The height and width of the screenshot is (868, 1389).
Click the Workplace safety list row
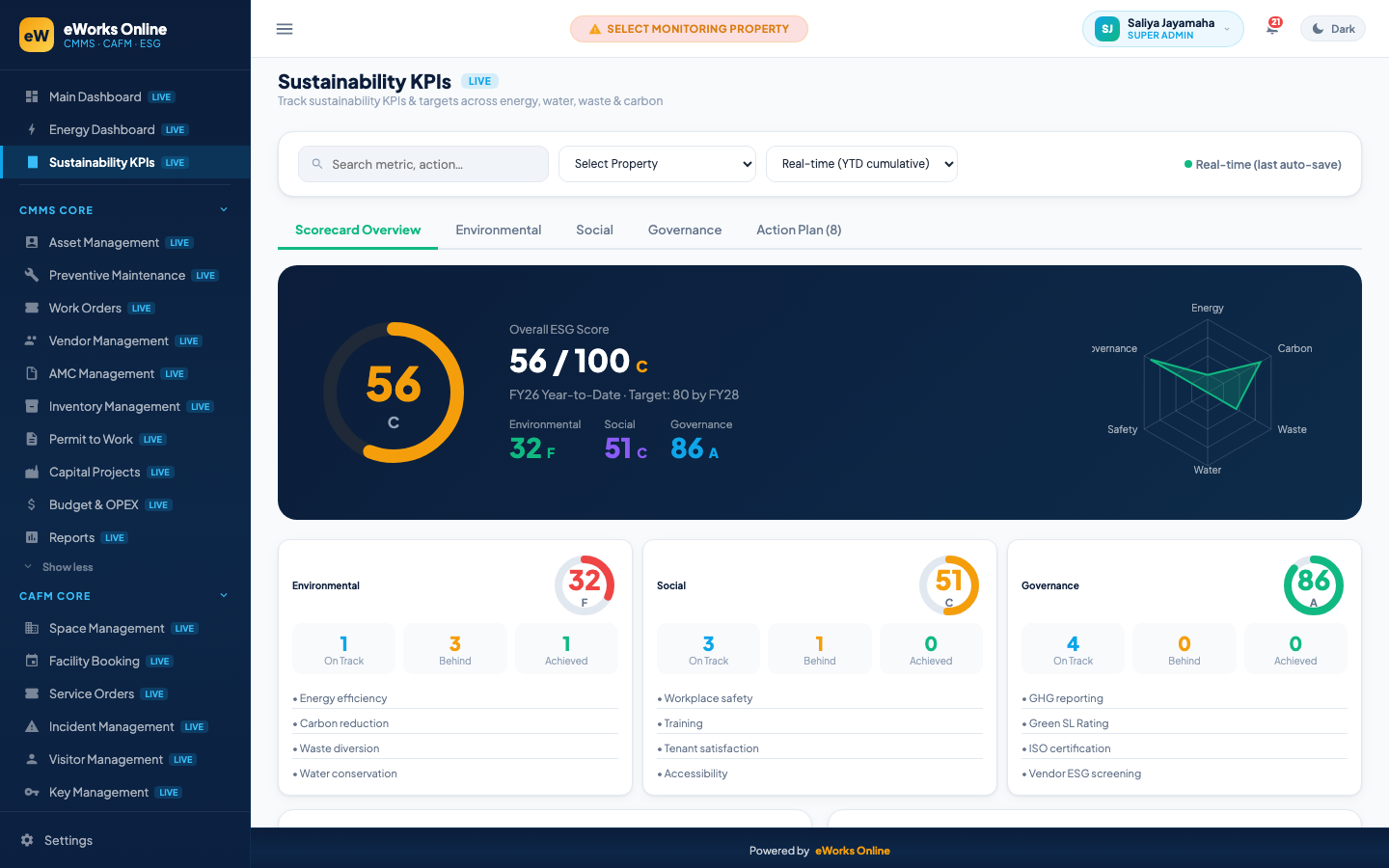[820, 698]
